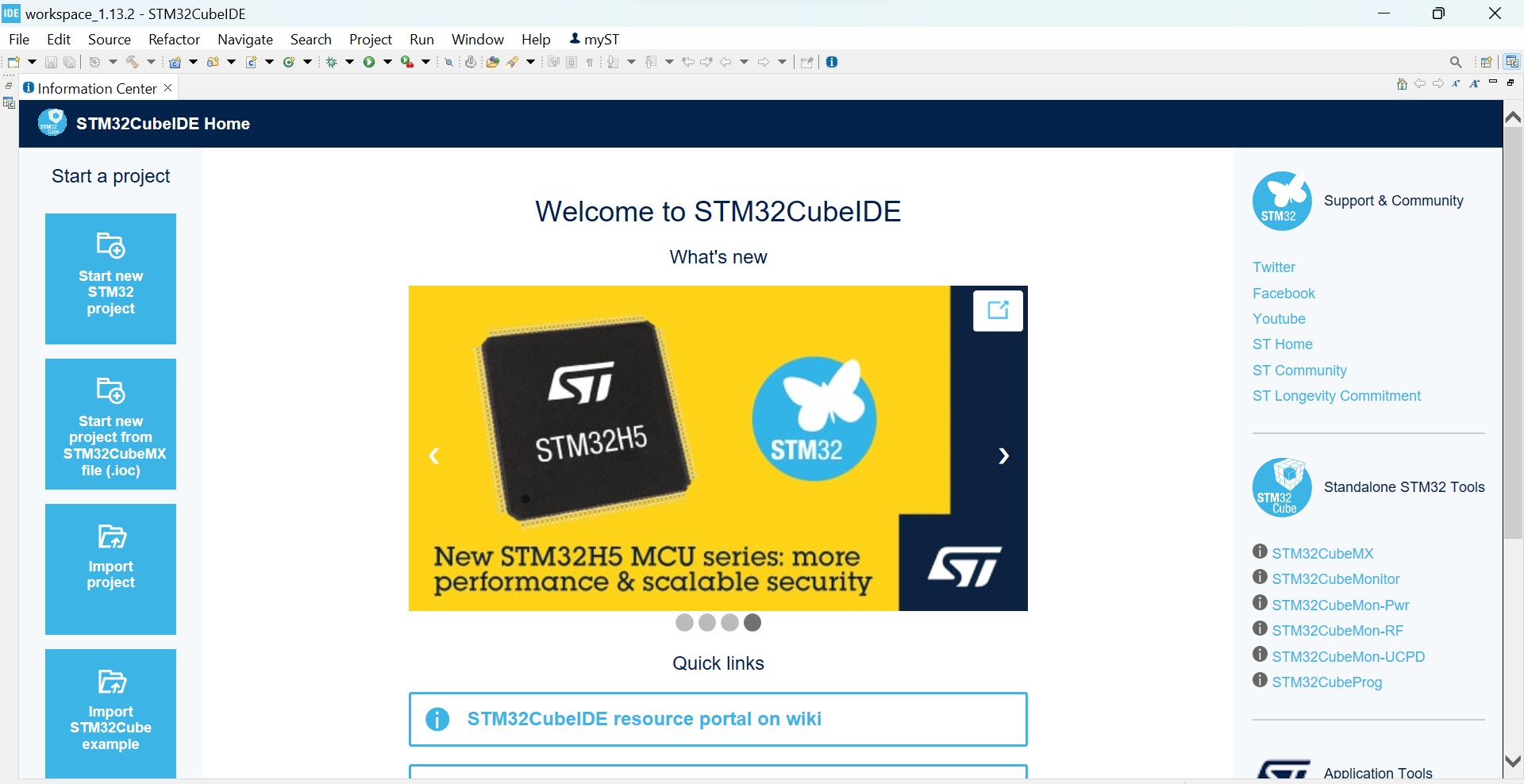Open the myST menu
Screen dimensions: 1524x784
pyautogui.click(x=595, y=40)
